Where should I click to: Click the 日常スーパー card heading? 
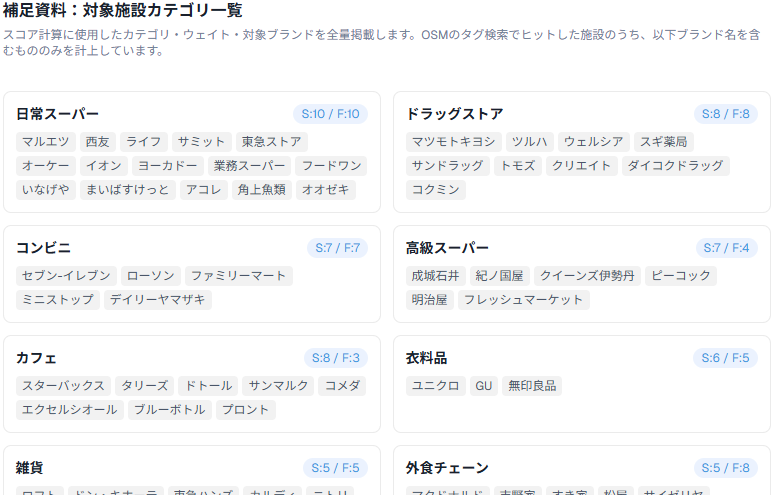(57, 114)
